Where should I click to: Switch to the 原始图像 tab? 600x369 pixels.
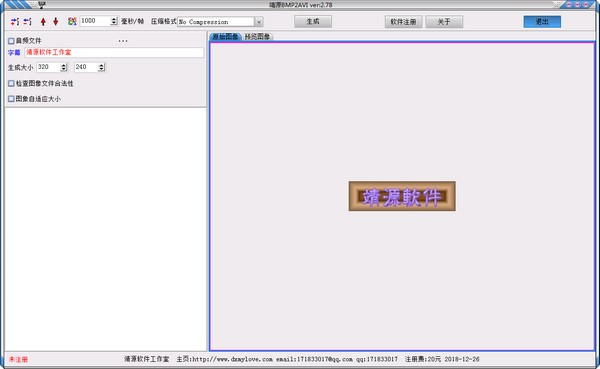click(225, 37)
